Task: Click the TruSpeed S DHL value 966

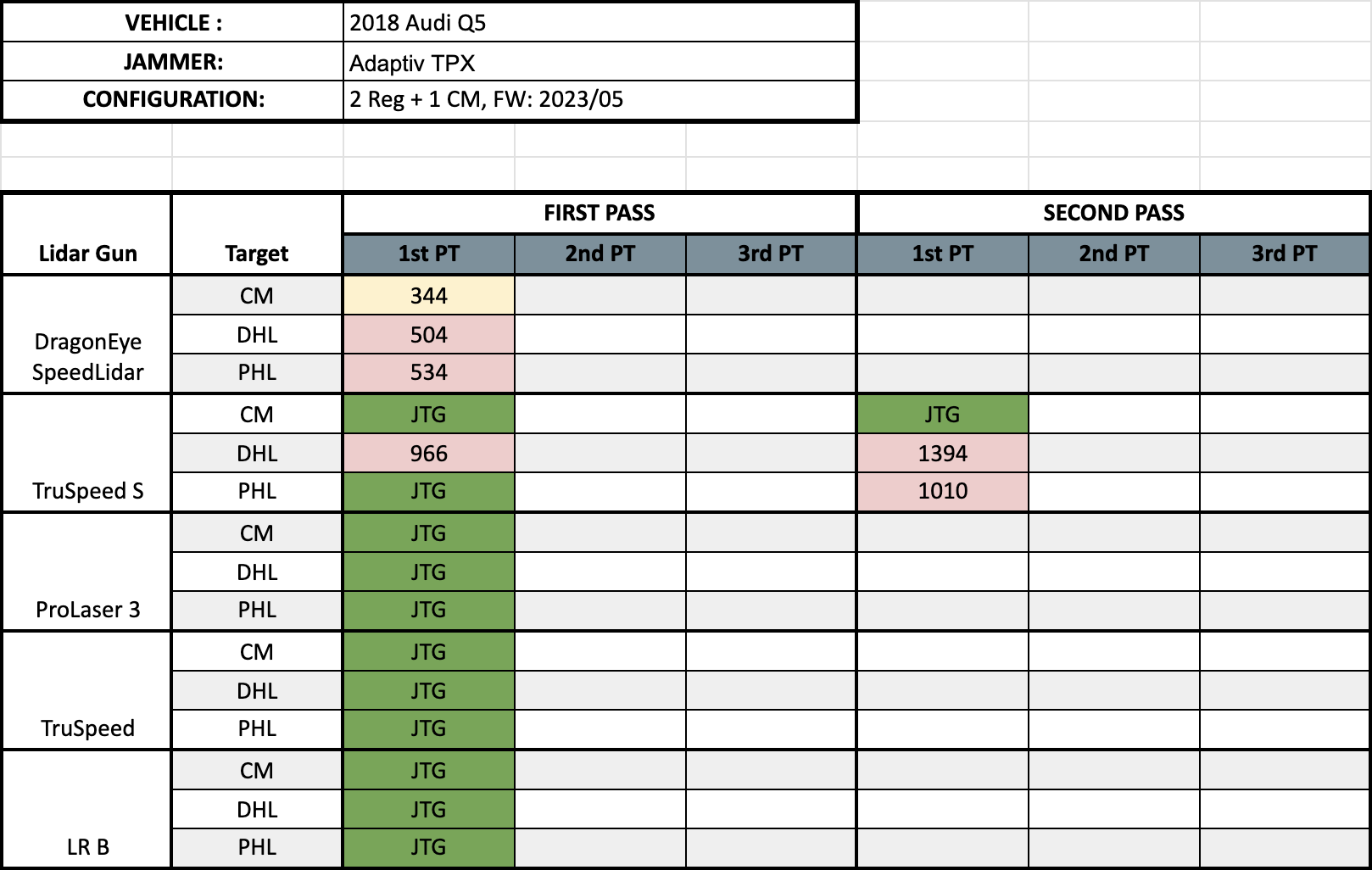Action: click(428, 454)
